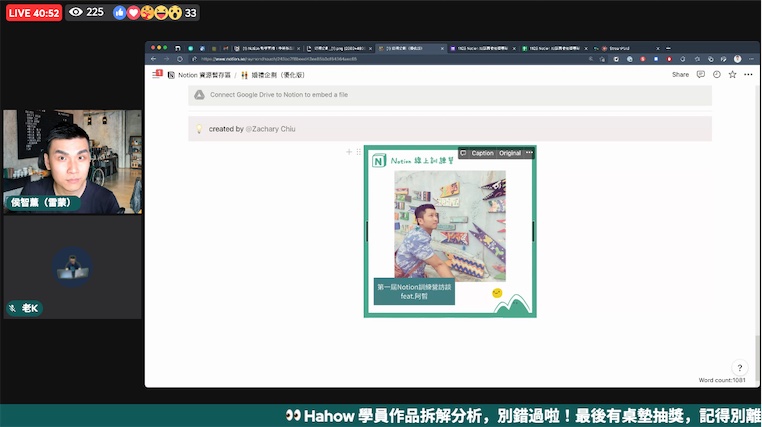
Task: Click the Notion training camp image
Action: pyautogui.click(x=450, y=231)
